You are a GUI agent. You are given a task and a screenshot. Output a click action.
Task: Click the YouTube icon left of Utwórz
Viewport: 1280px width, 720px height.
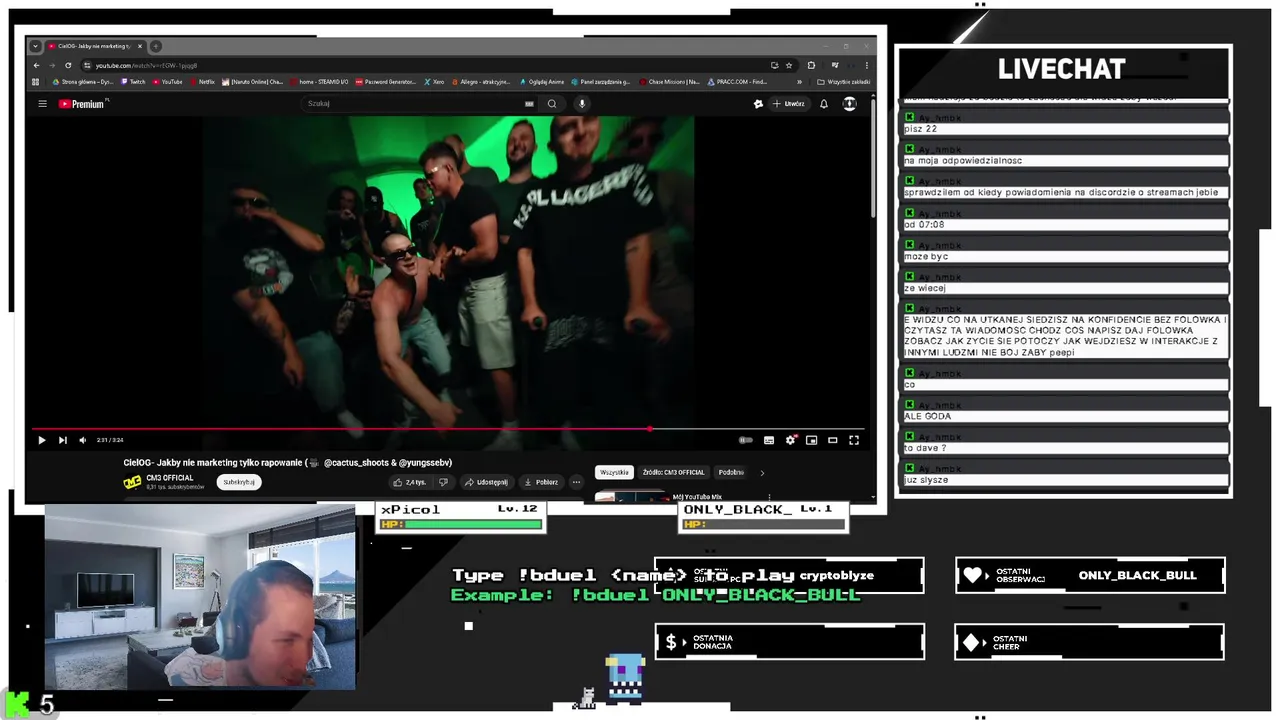(758, 104)
